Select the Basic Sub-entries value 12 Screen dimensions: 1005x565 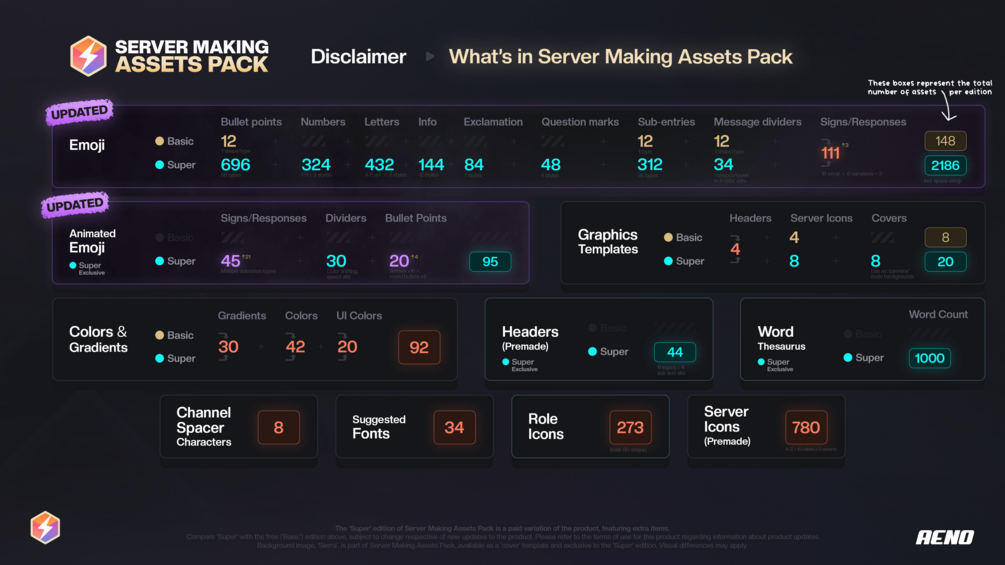click(645, 141)
